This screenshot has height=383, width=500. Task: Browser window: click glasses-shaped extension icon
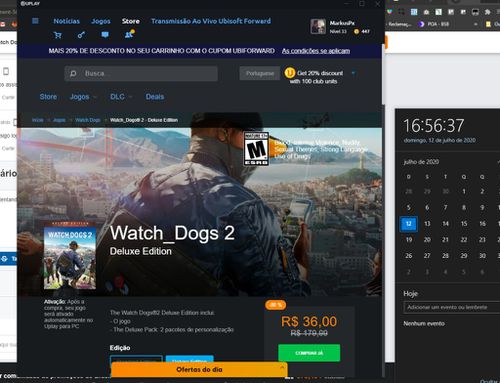475,12
